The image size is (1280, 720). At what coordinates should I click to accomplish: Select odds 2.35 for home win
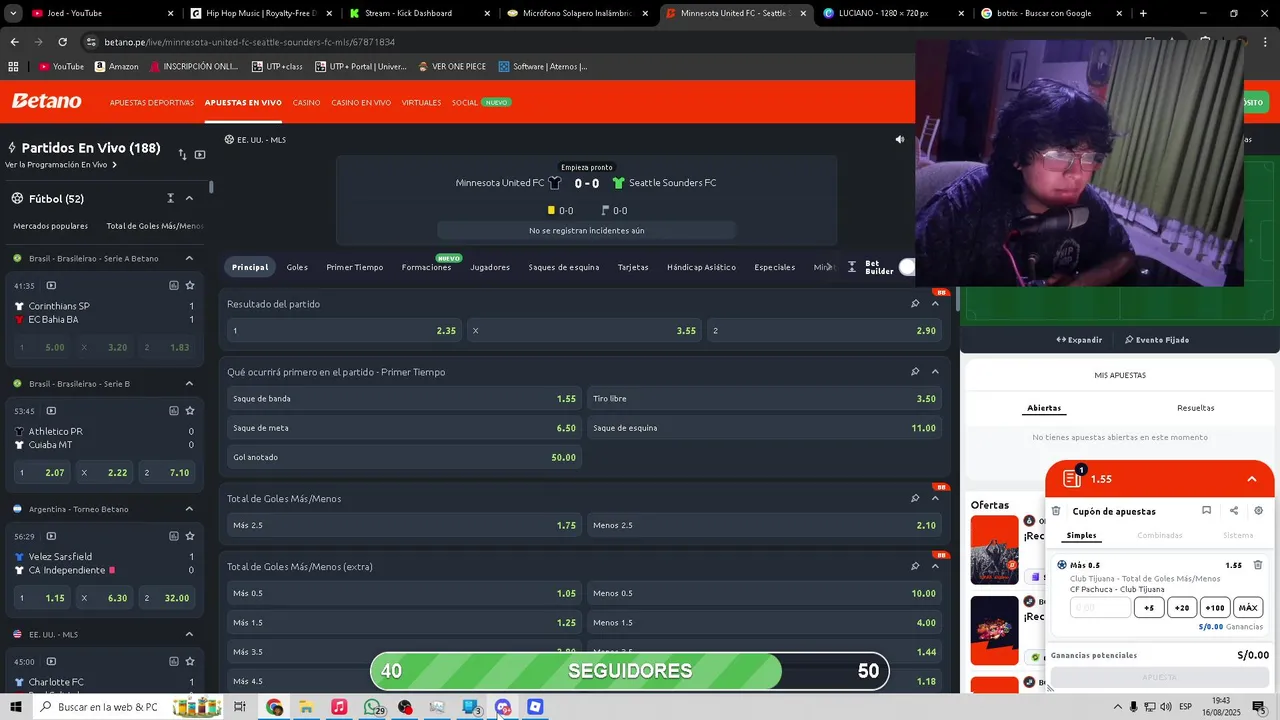[x=344, y=331]
